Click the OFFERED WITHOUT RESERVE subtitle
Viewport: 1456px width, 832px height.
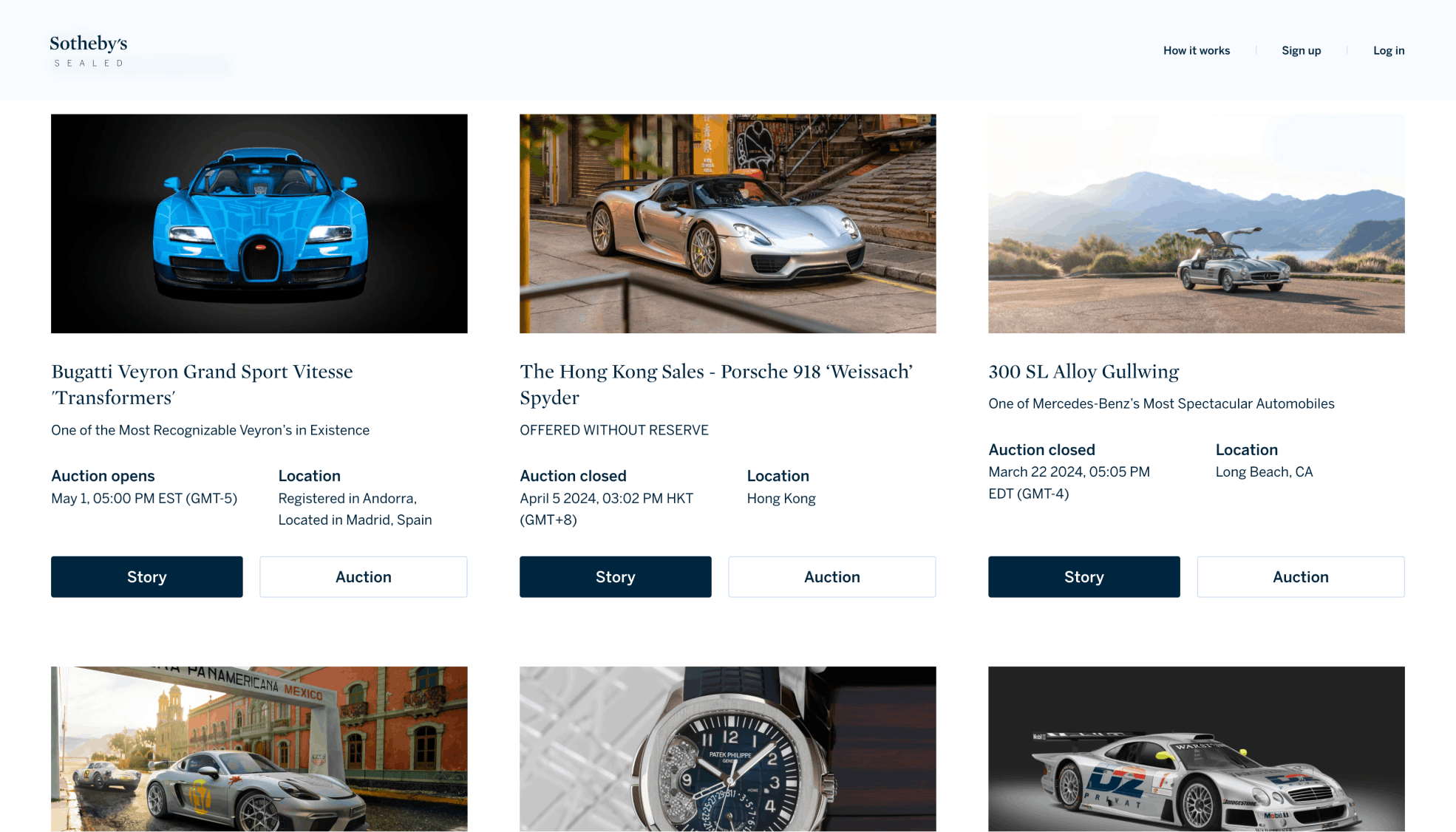coord(614,430)
